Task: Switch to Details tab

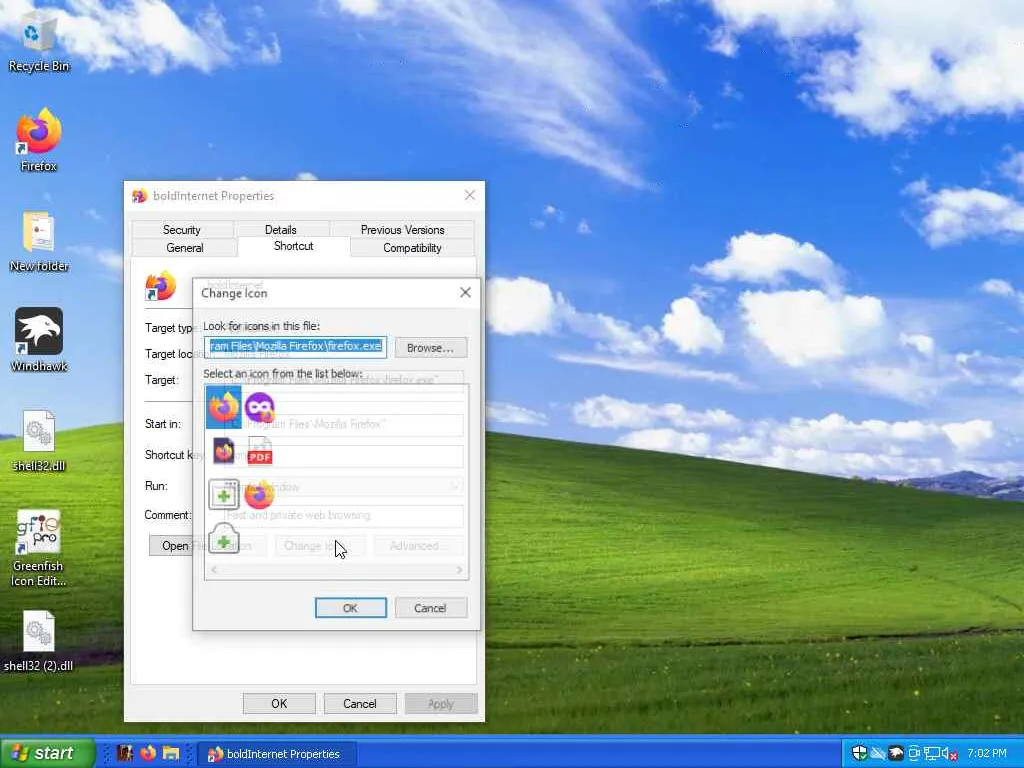Action: click(x=281, y=230)
